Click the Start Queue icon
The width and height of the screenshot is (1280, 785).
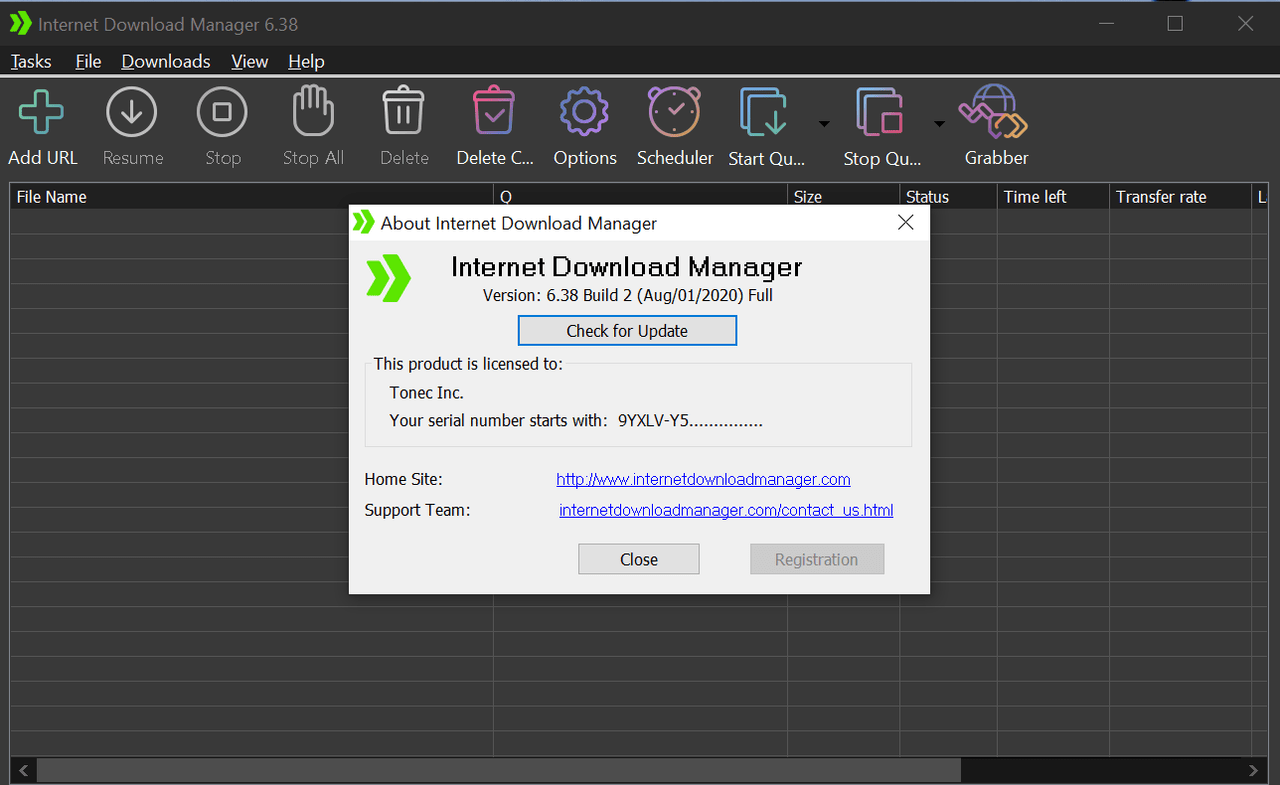point(765,112)
